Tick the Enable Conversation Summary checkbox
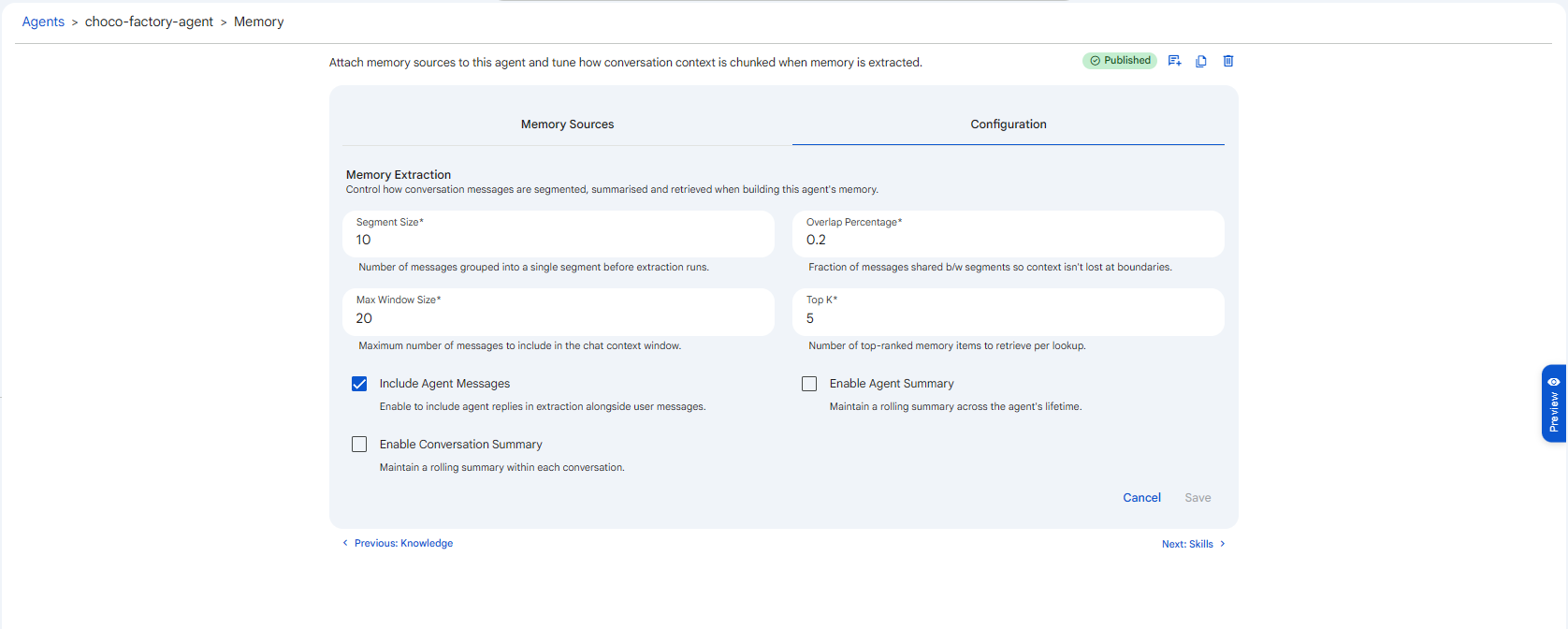Image resolution: width=1568 pixels, height=629 pixels. pyautogui.click(x=359, y=445)
